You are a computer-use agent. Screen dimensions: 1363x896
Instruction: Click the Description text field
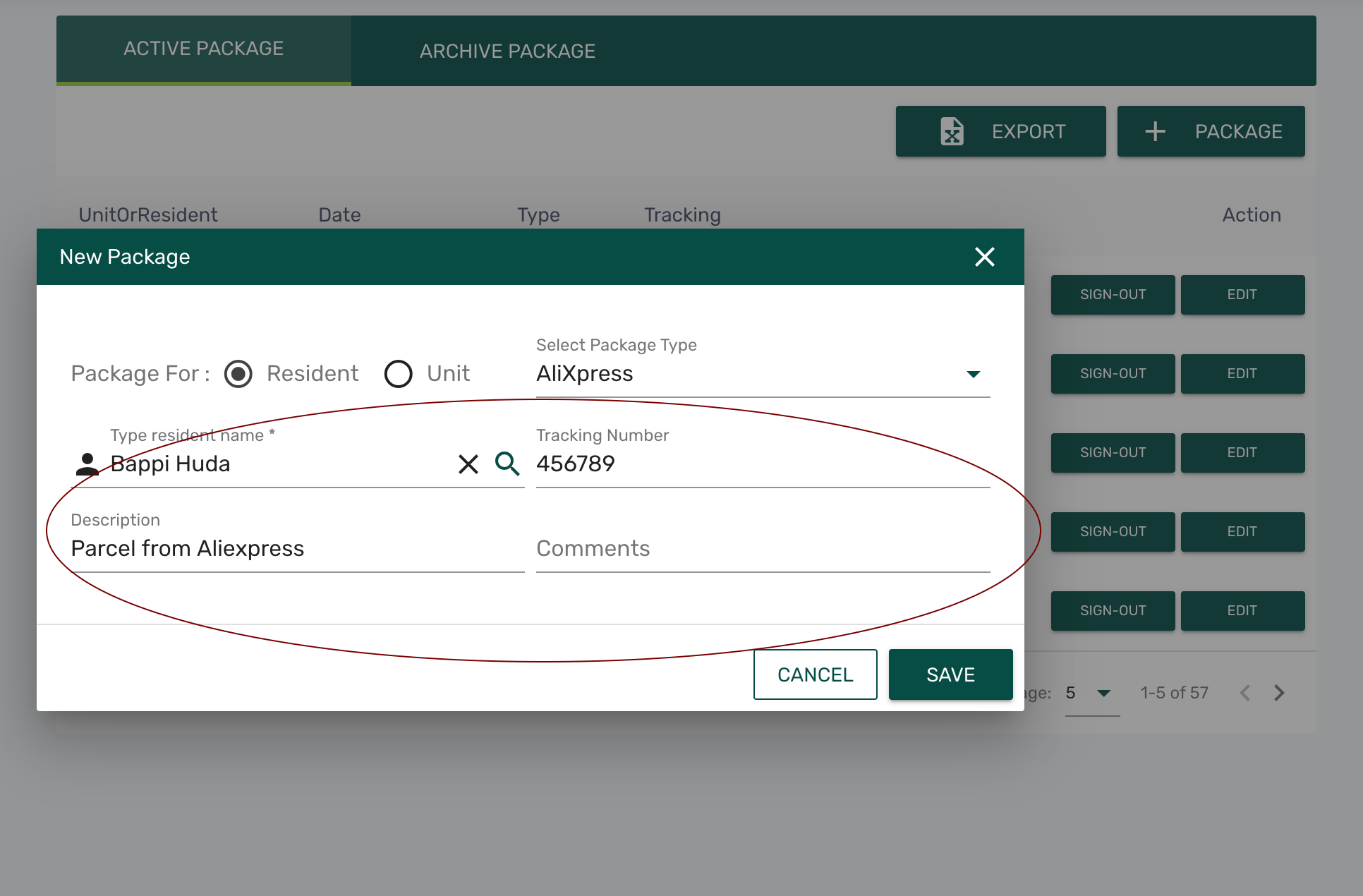coord(296,549)
